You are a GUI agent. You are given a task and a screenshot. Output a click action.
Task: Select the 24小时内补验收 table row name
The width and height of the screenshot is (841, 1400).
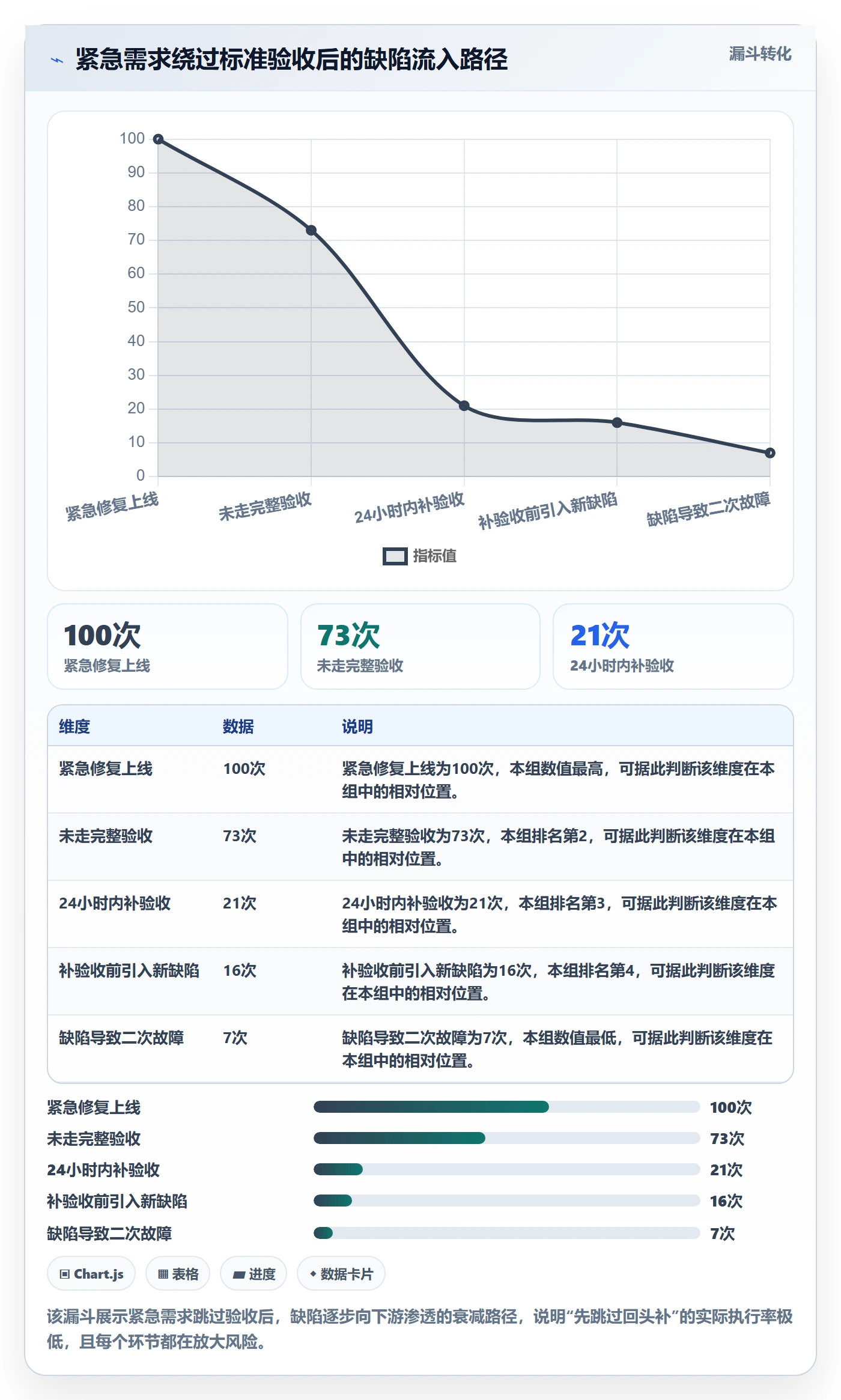(115, 903)
